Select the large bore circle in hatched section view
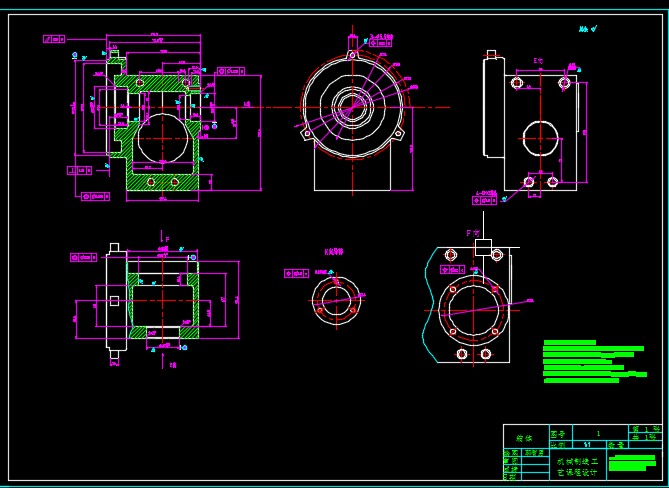 tap(163, 137)
